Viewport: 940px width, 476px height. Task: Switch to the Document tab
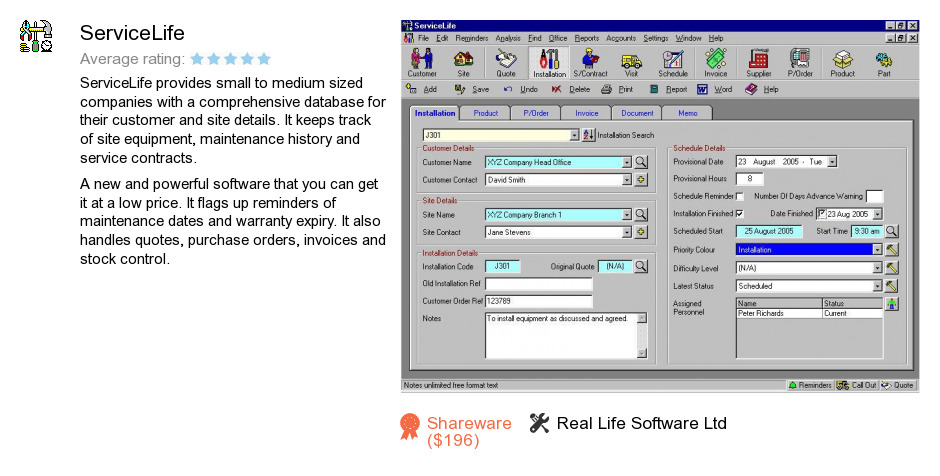[637, 113]
